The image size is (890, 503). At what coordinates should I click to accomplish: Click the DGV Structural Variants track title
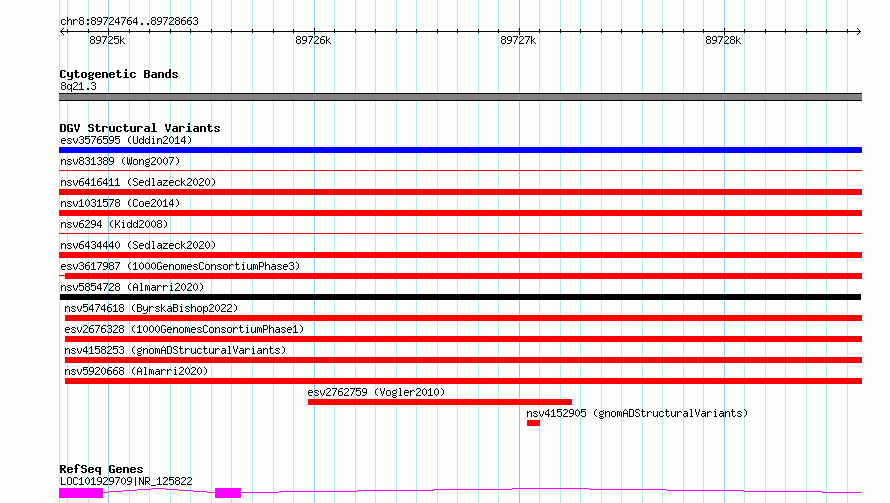140,128
